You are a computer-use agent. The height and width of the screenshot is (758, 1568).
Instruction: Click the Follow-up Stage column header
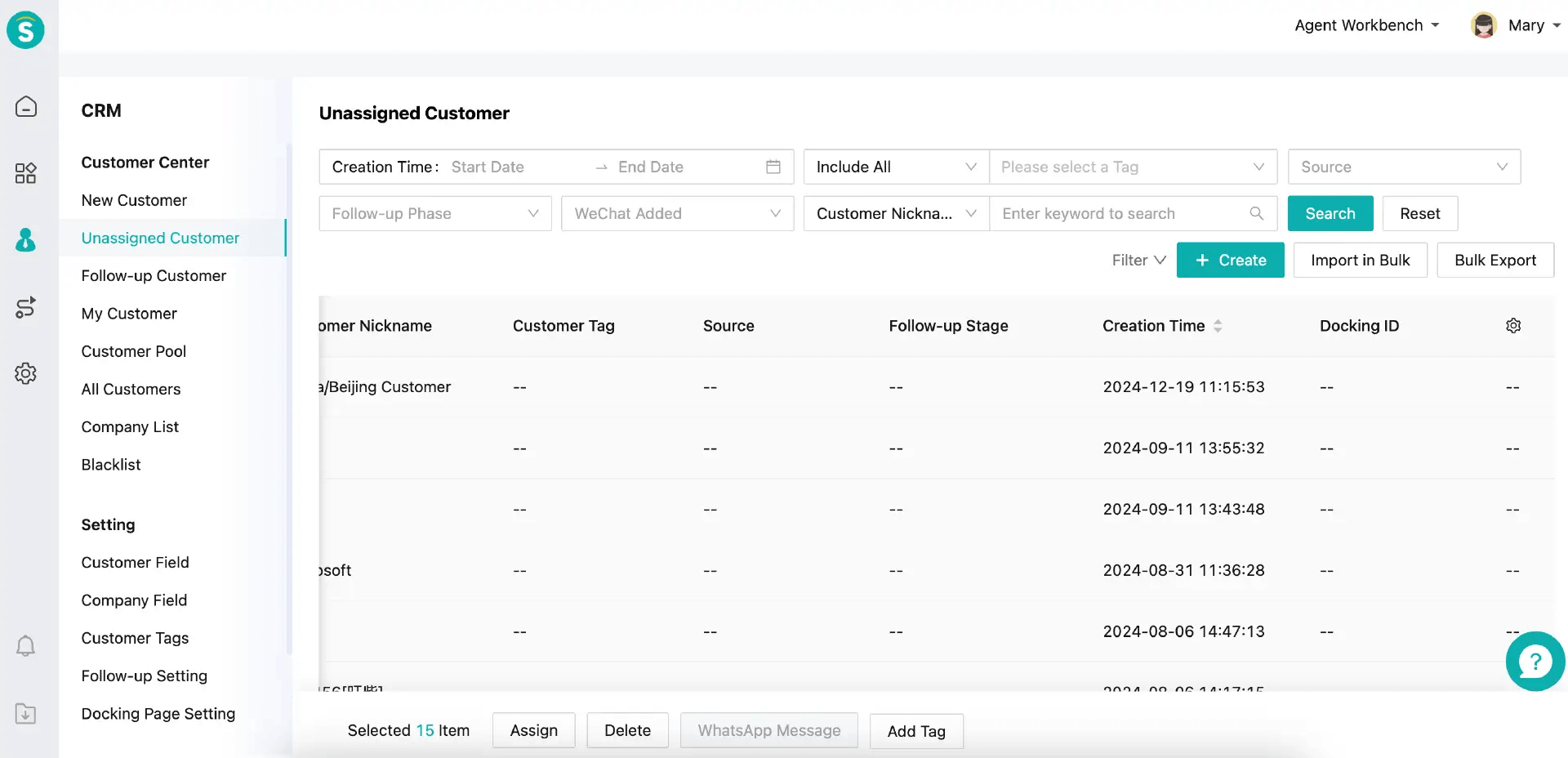coord(948,326)
